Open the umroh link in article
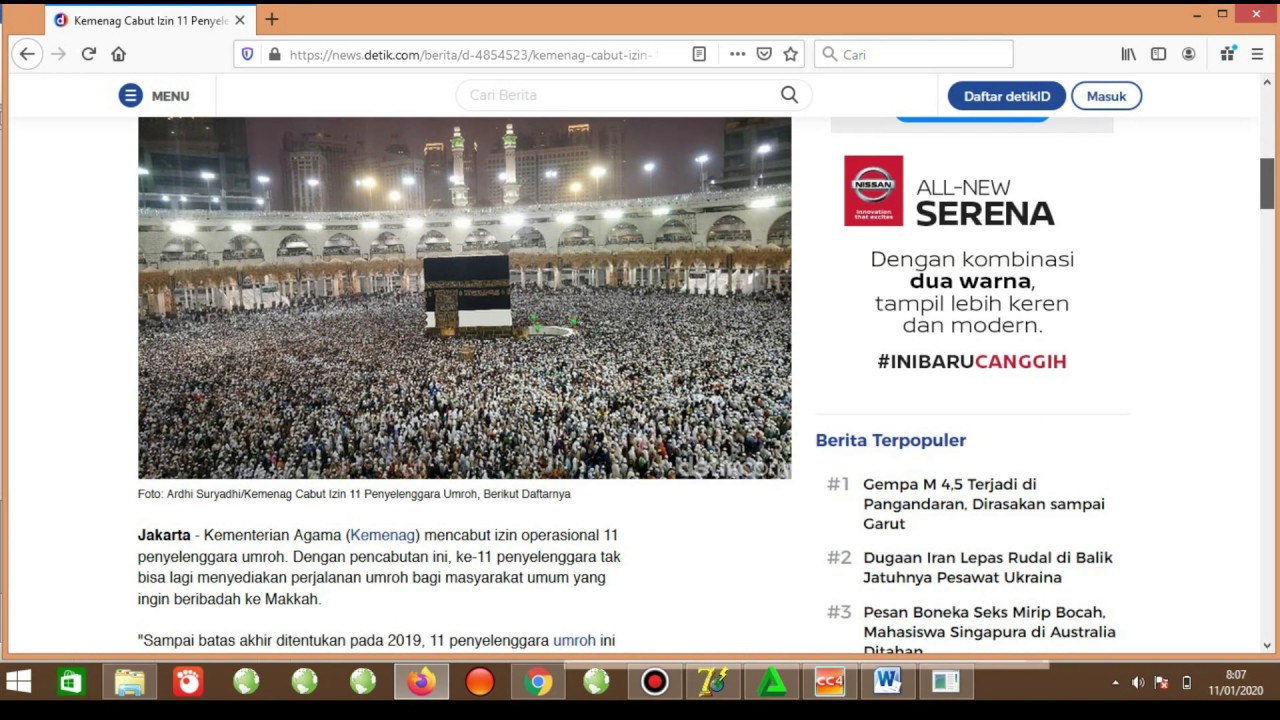The image size is (1280, 720). (x=574, y=640)
